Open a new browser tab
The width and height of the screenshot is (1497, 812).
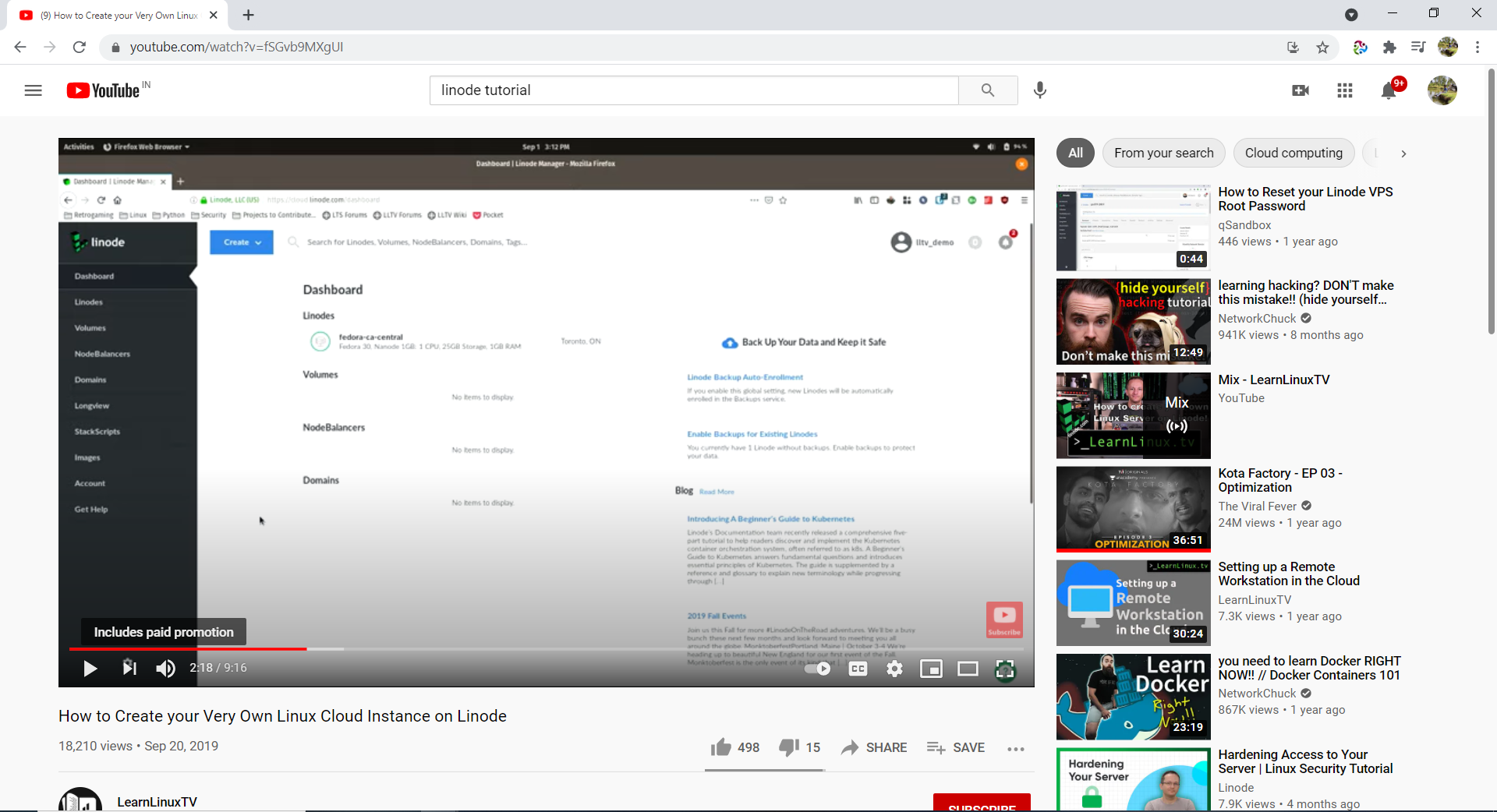pos(248,15)
